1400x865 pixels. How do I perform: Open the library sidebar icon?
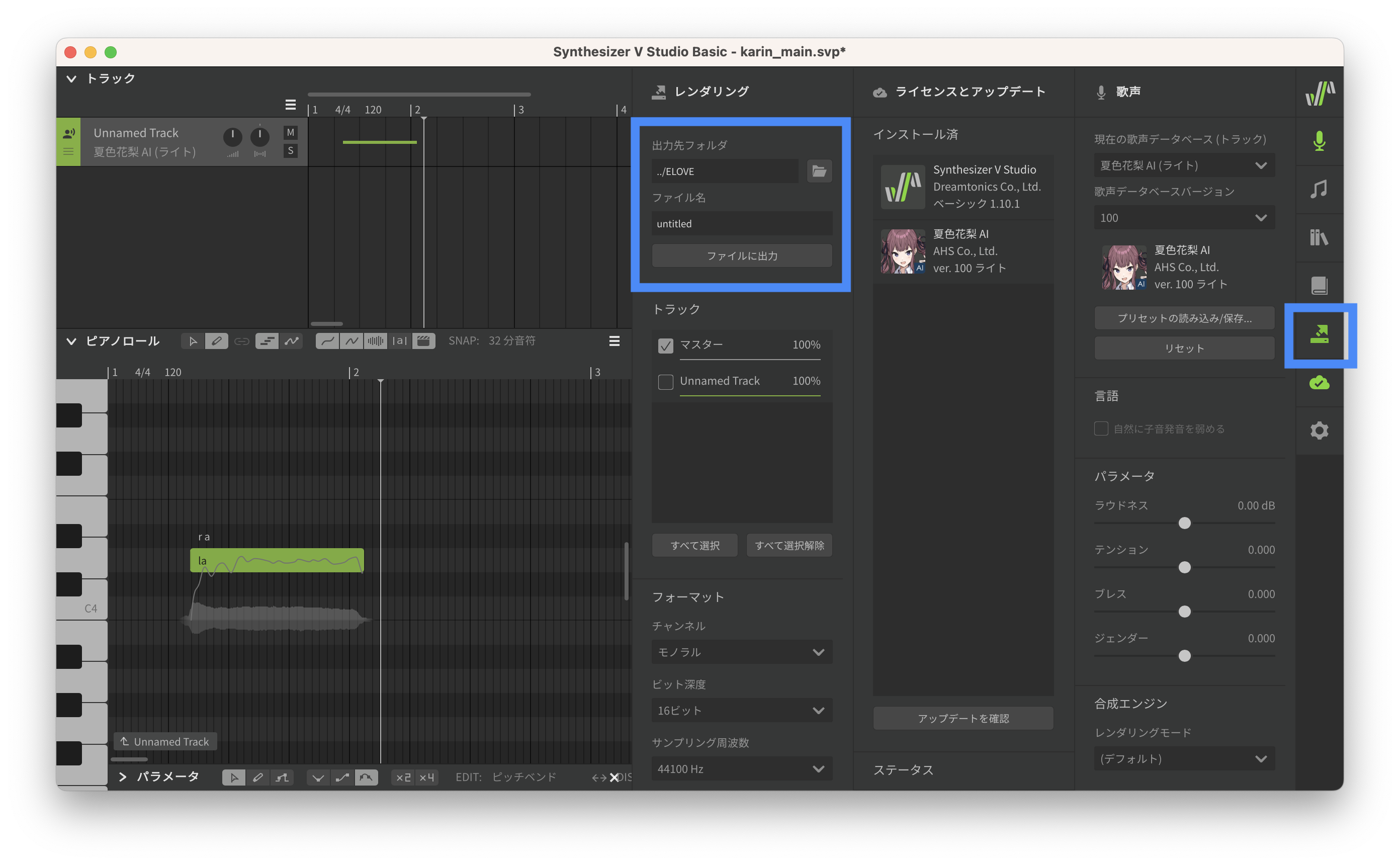[1320, 237]
